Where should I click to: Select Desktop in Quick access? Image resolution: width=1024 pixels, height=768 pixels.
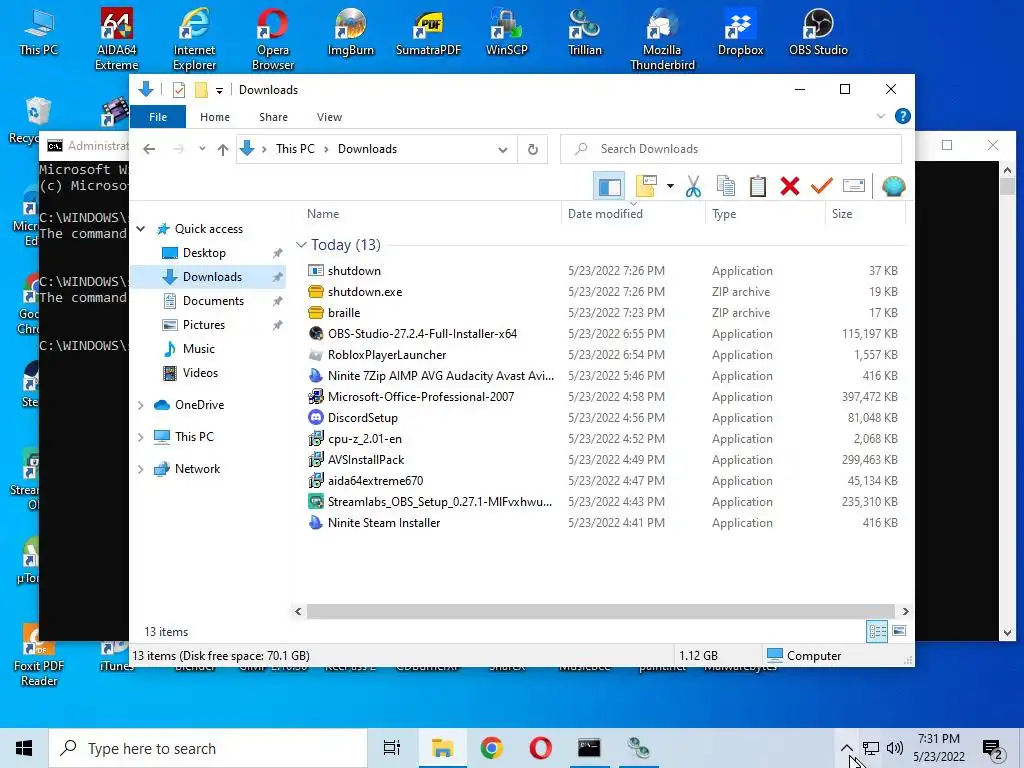(x=204, y=253)
